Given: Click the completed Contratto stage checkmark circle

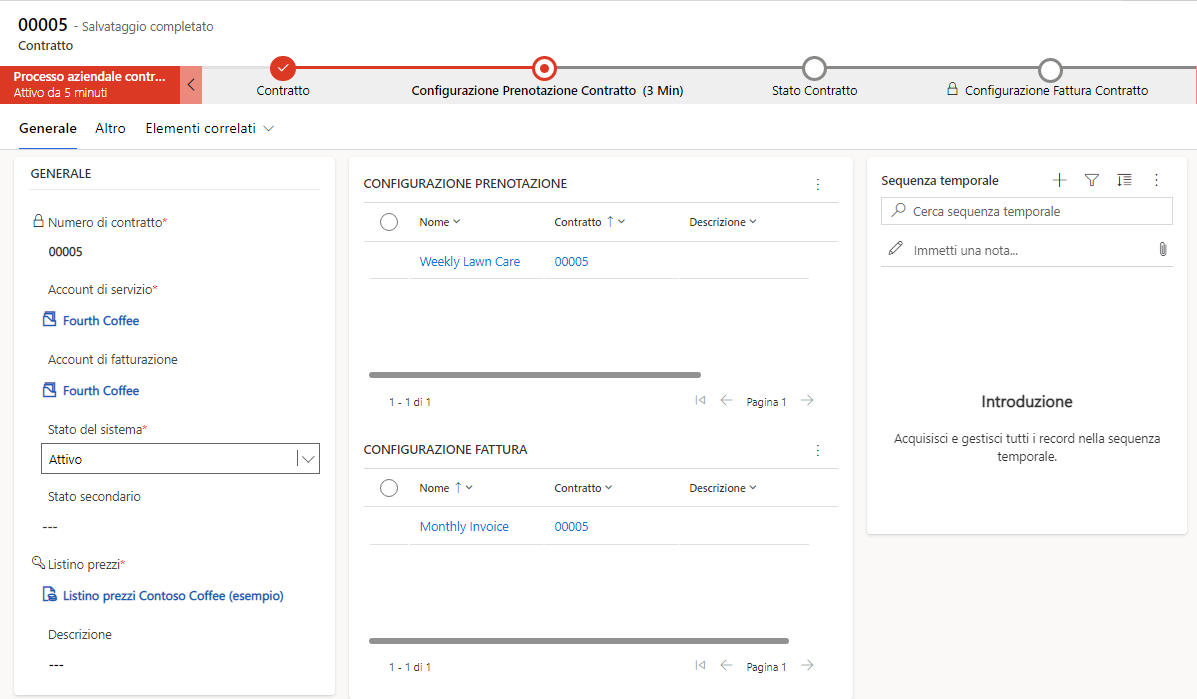Looking at the screenshot, I should pos(282,69).
